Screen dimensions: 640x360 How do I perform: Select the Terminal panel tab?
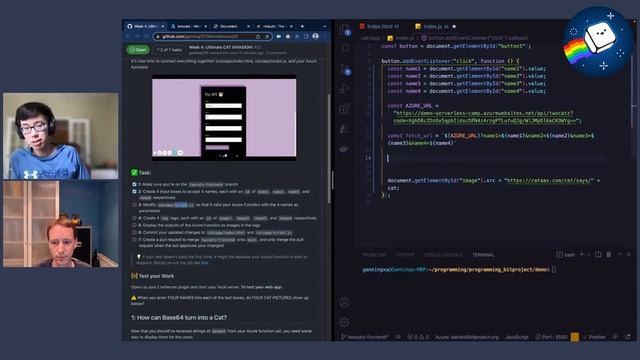coord(483,255)
